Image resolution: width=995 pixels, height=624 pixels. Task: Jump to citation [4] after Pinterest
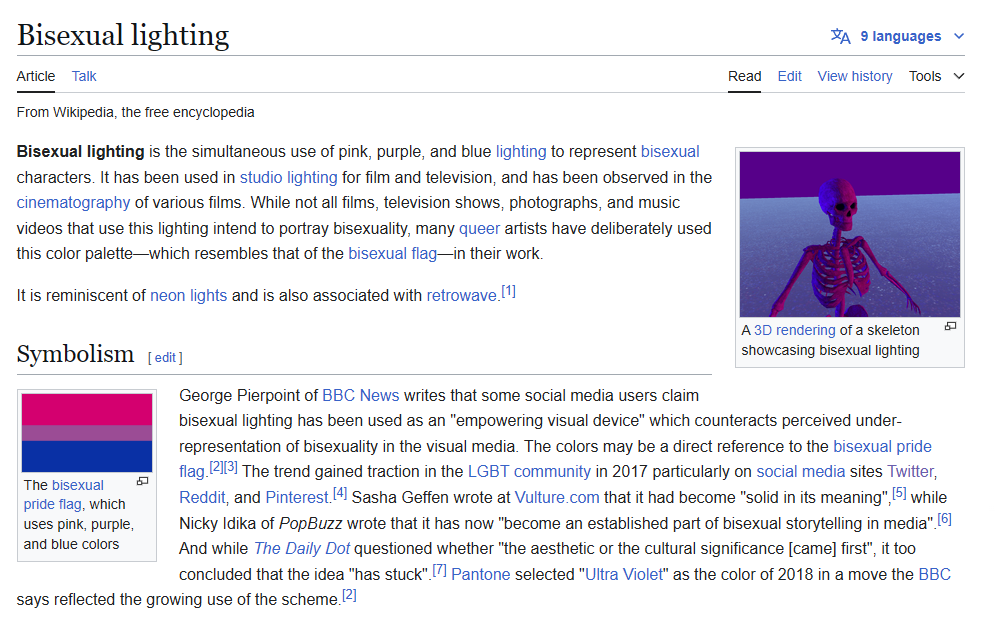pos(339,493)
